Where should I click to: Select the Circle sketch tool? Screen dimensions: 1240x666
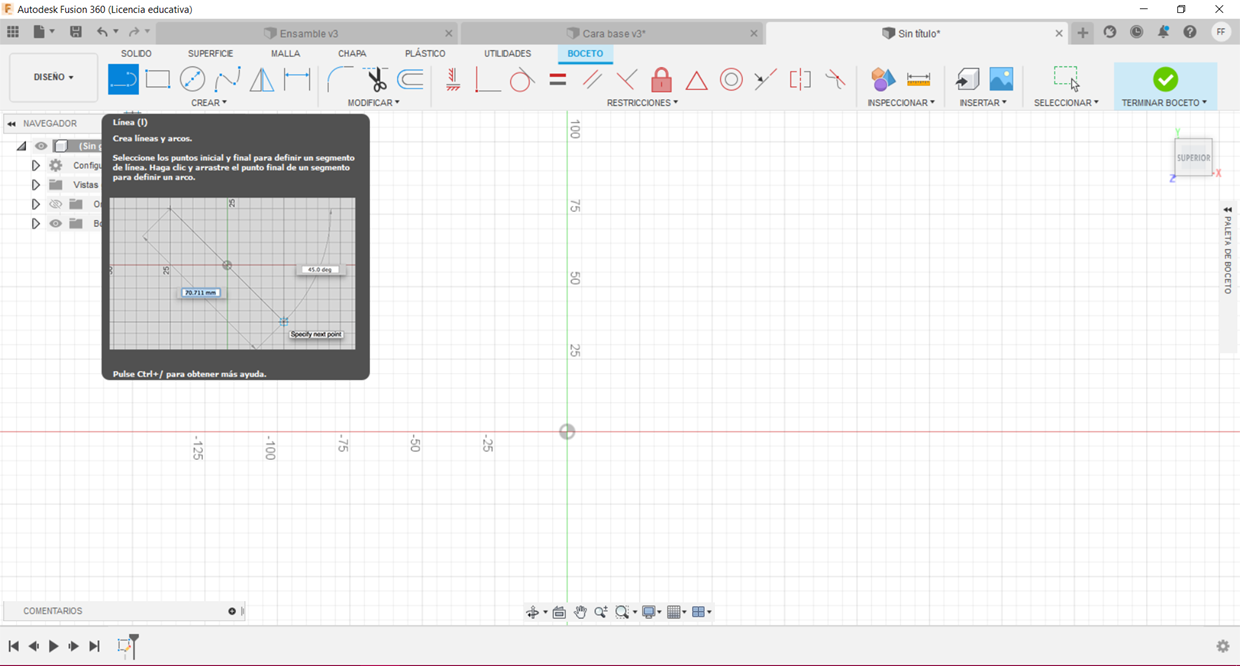coord(192,79)
